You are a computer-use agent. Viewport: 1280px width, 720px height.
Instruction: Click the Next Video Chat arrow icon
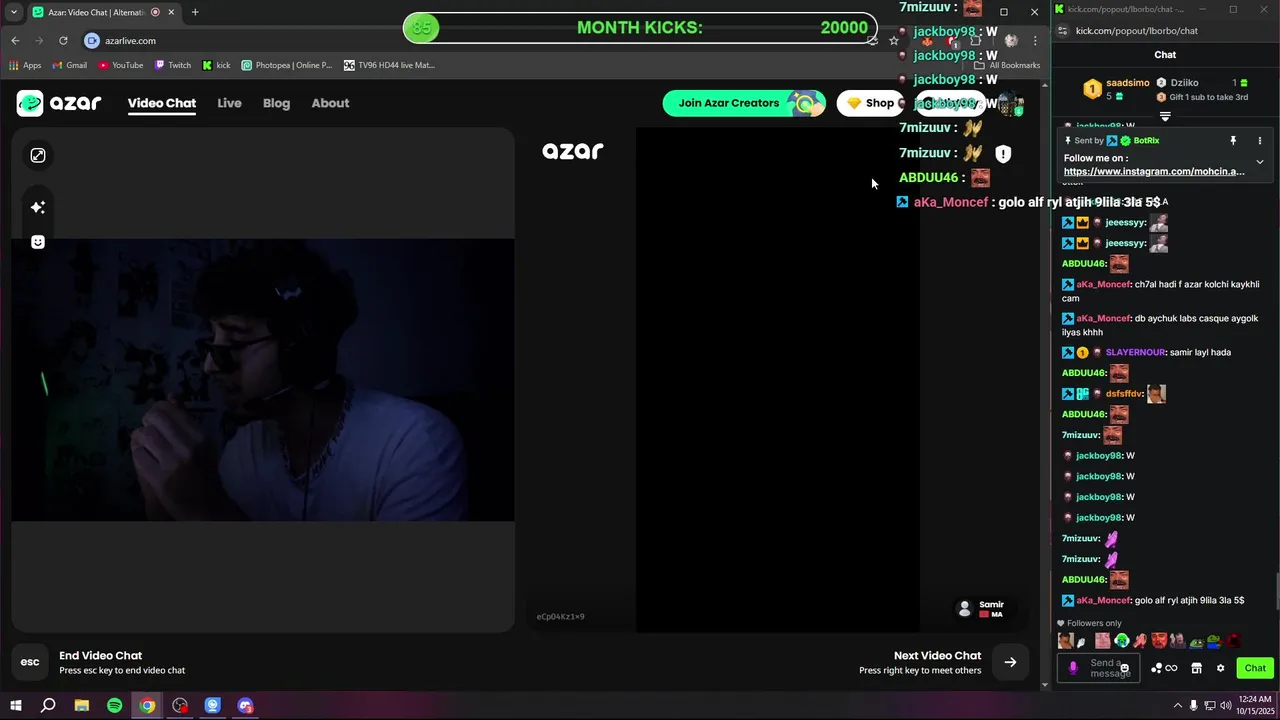pos(1010,662)
